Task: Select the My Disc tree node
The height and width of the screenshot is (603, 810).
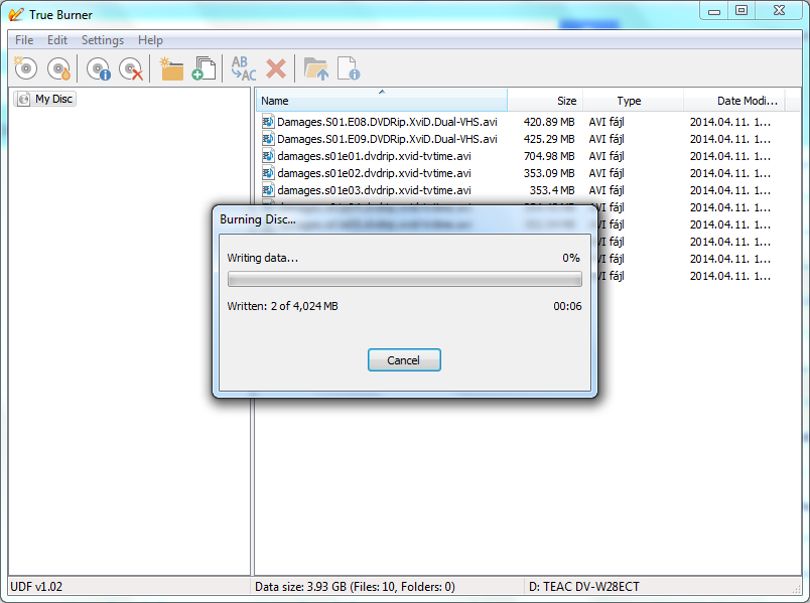Action: pos(45,99)
